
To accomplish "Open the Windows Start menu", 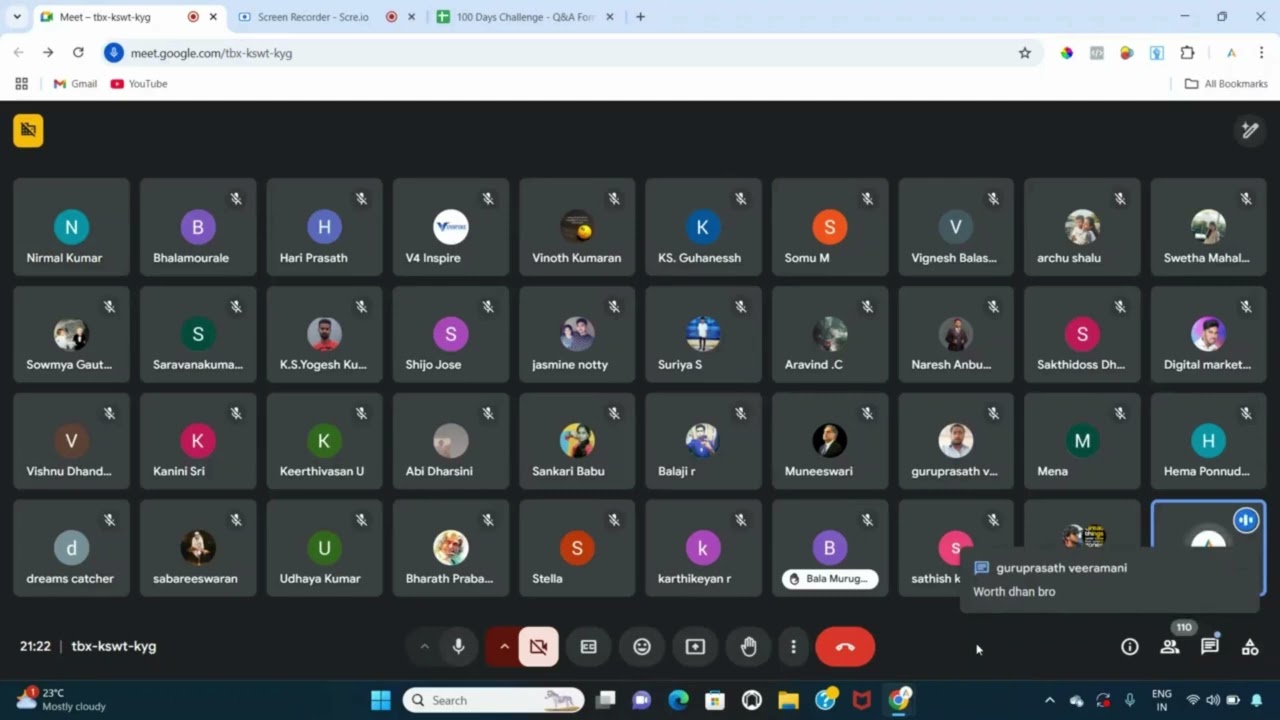I will pos(381,700).
